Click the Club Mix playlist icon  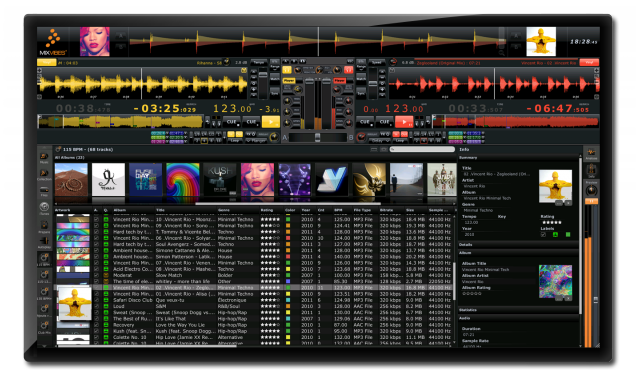point(44,327)
